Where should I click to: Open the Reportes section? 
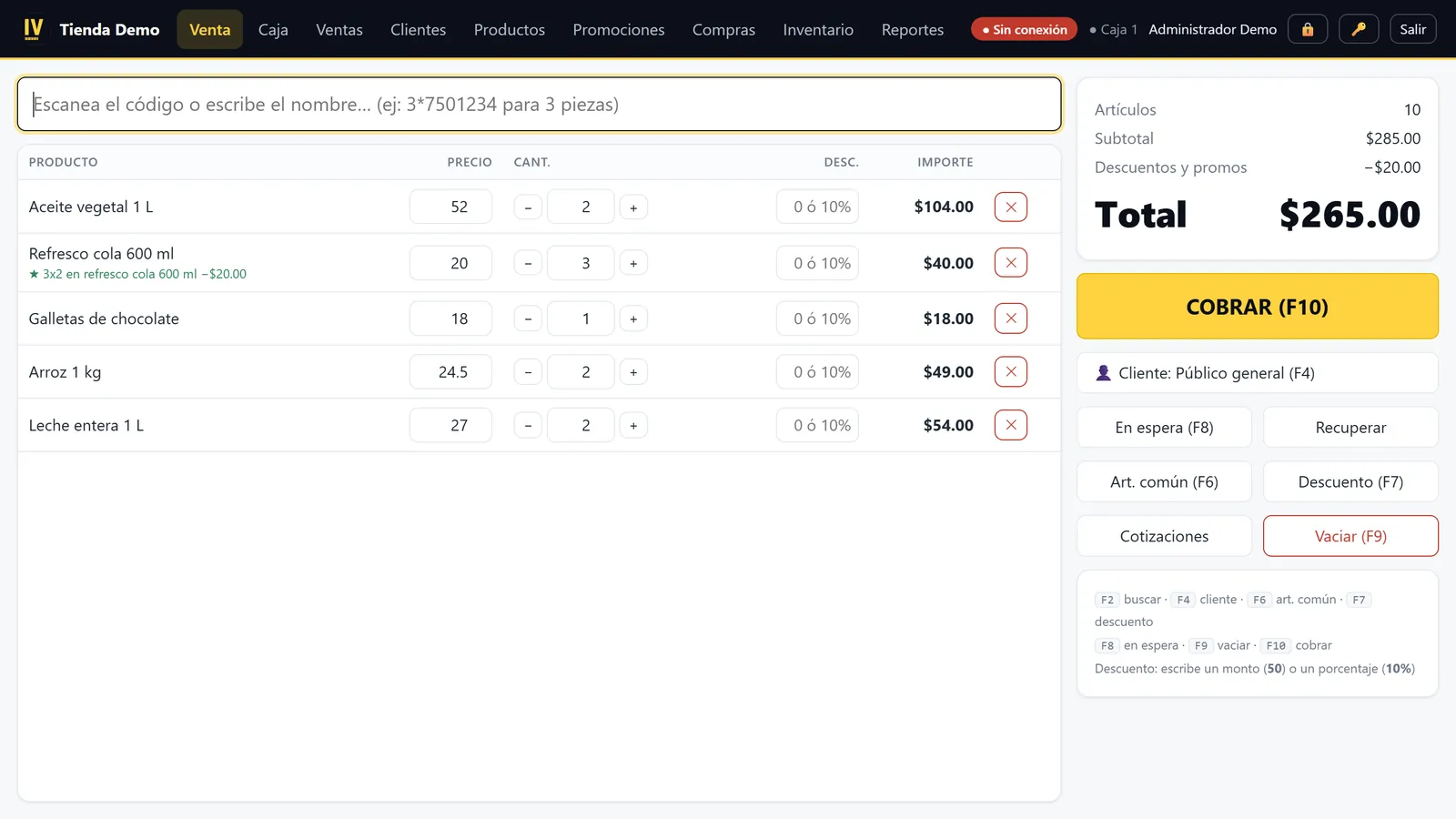pyautogui.click(x=913, y=29)
